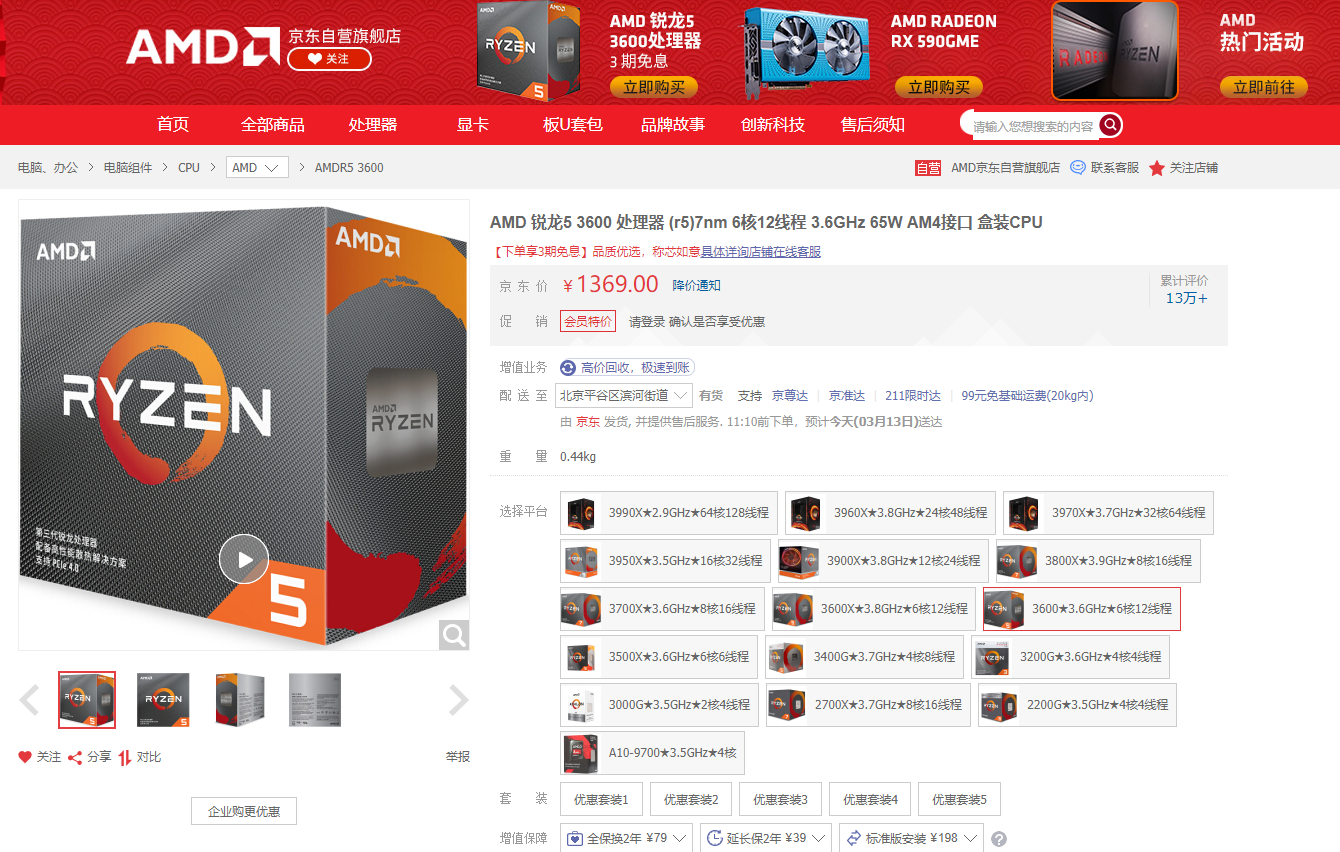Screen dimensions: 1340x852
Task: Click 立即购买 under the 锐龙5 3600 banner
Action: tap(654, 87)
